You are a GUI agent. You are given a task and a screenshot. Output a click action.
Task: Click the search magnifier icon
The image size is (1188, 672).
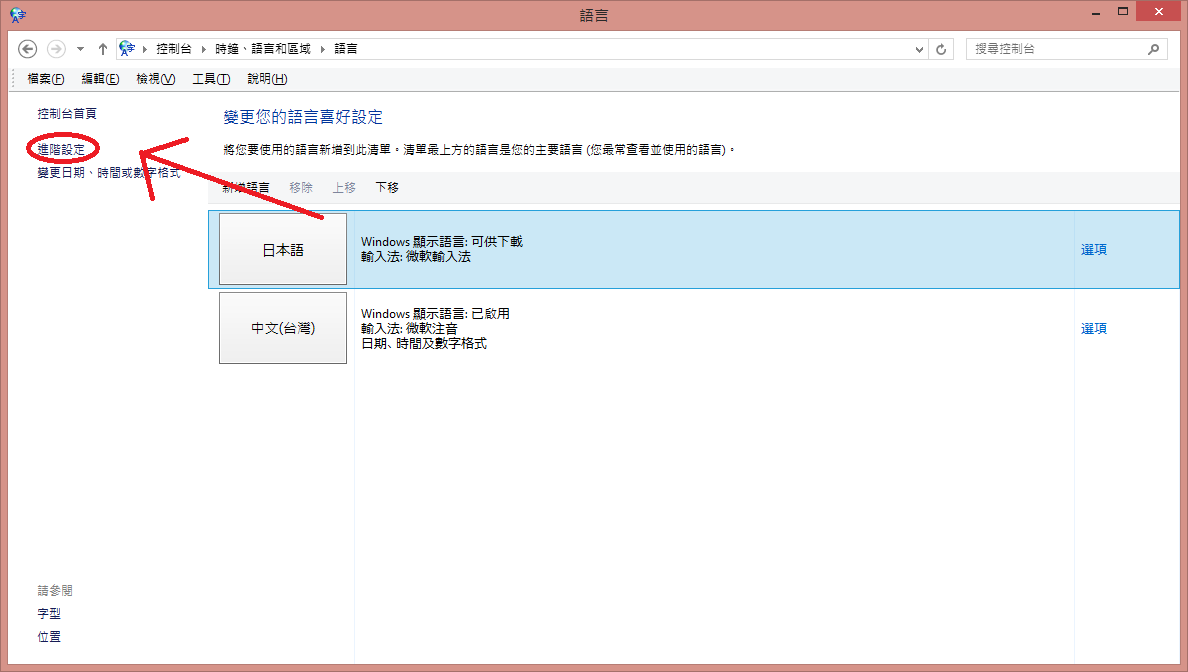[1153, 49]
